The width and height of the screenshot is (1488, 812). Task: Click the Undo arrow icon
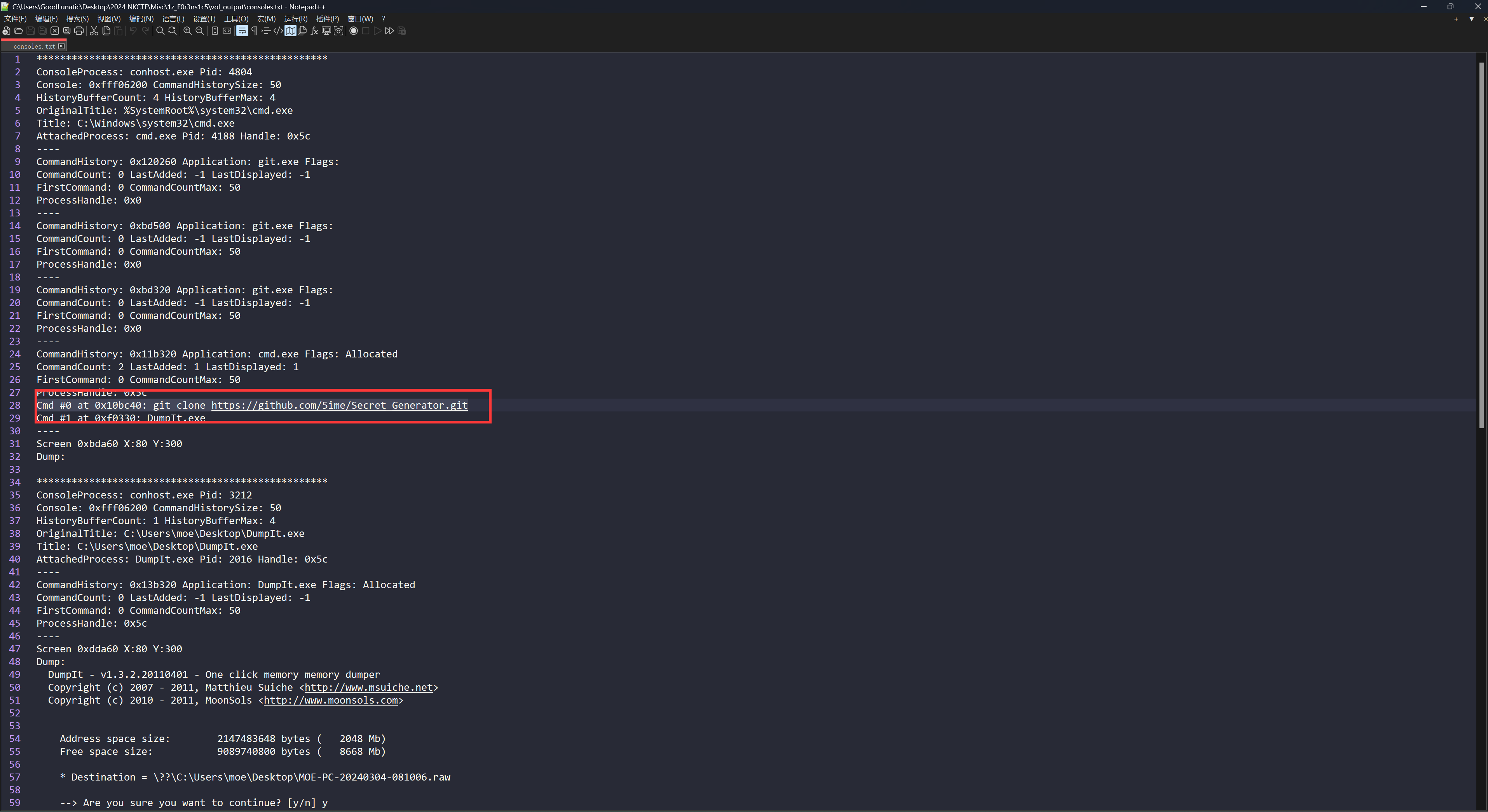pos(133,31)
